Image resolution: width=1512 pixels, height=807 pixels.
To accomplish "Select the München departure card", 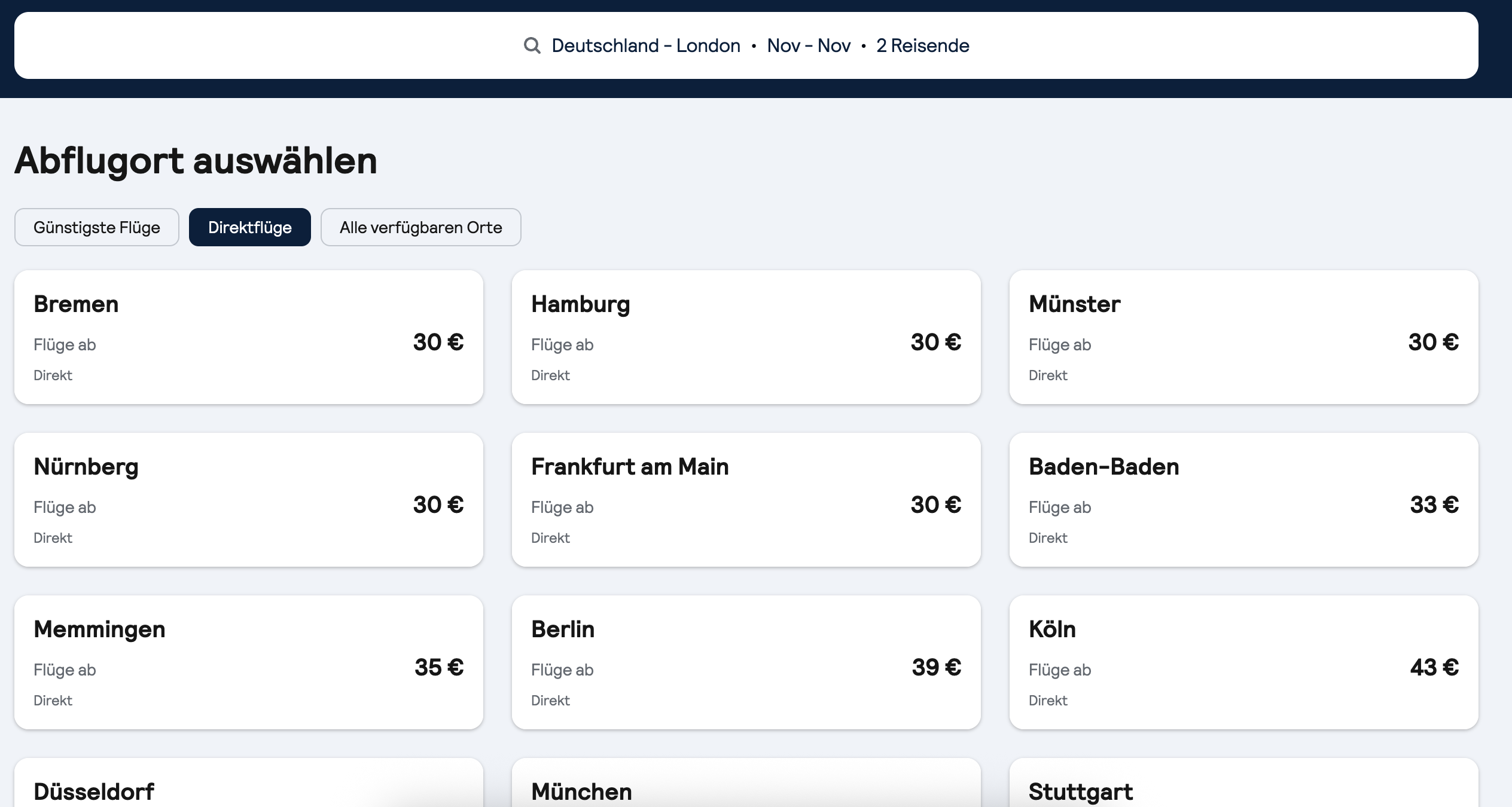I will pos(746,786).
